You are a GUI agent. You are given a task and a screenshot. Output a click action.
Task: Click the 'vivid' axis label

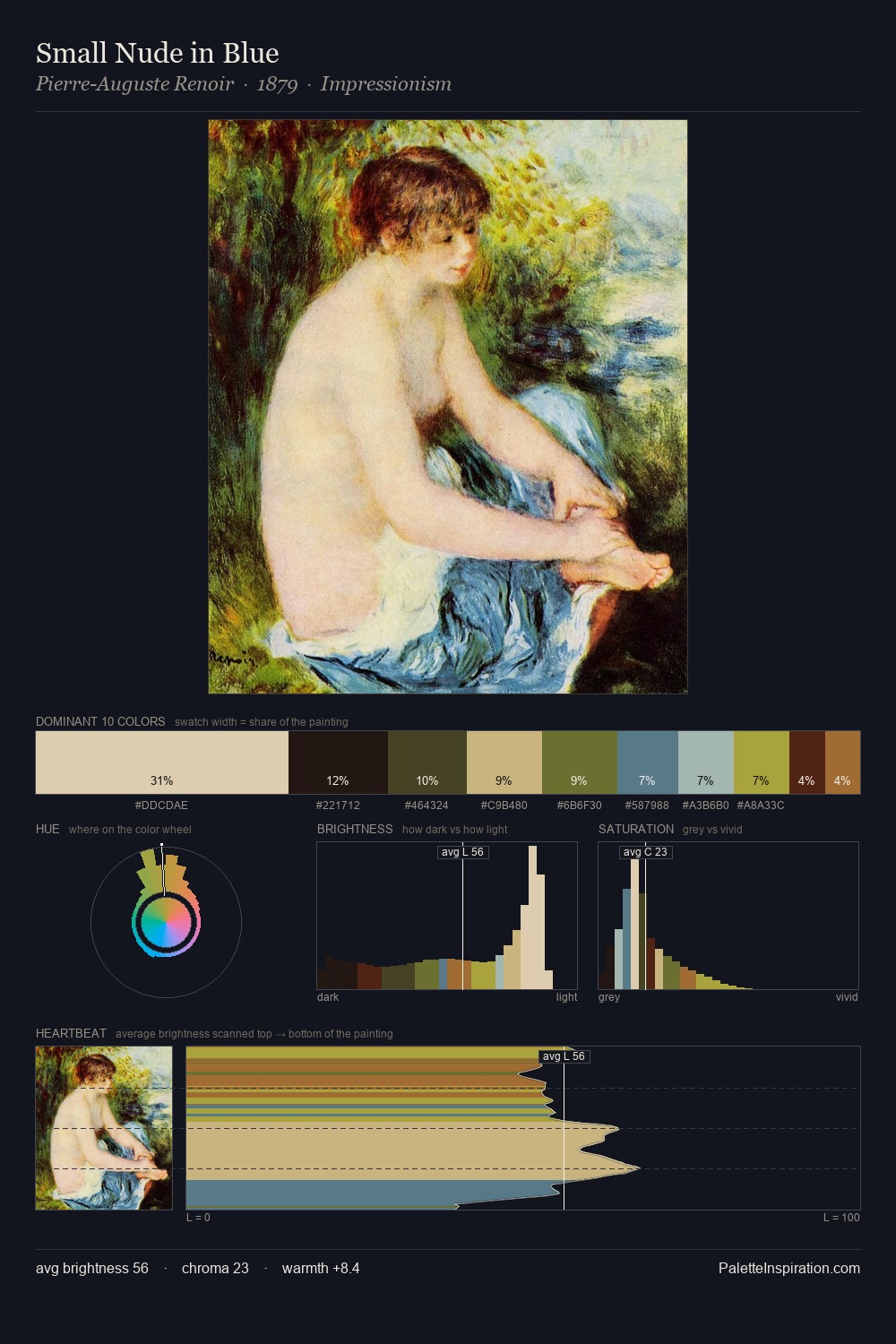[847, 996]
